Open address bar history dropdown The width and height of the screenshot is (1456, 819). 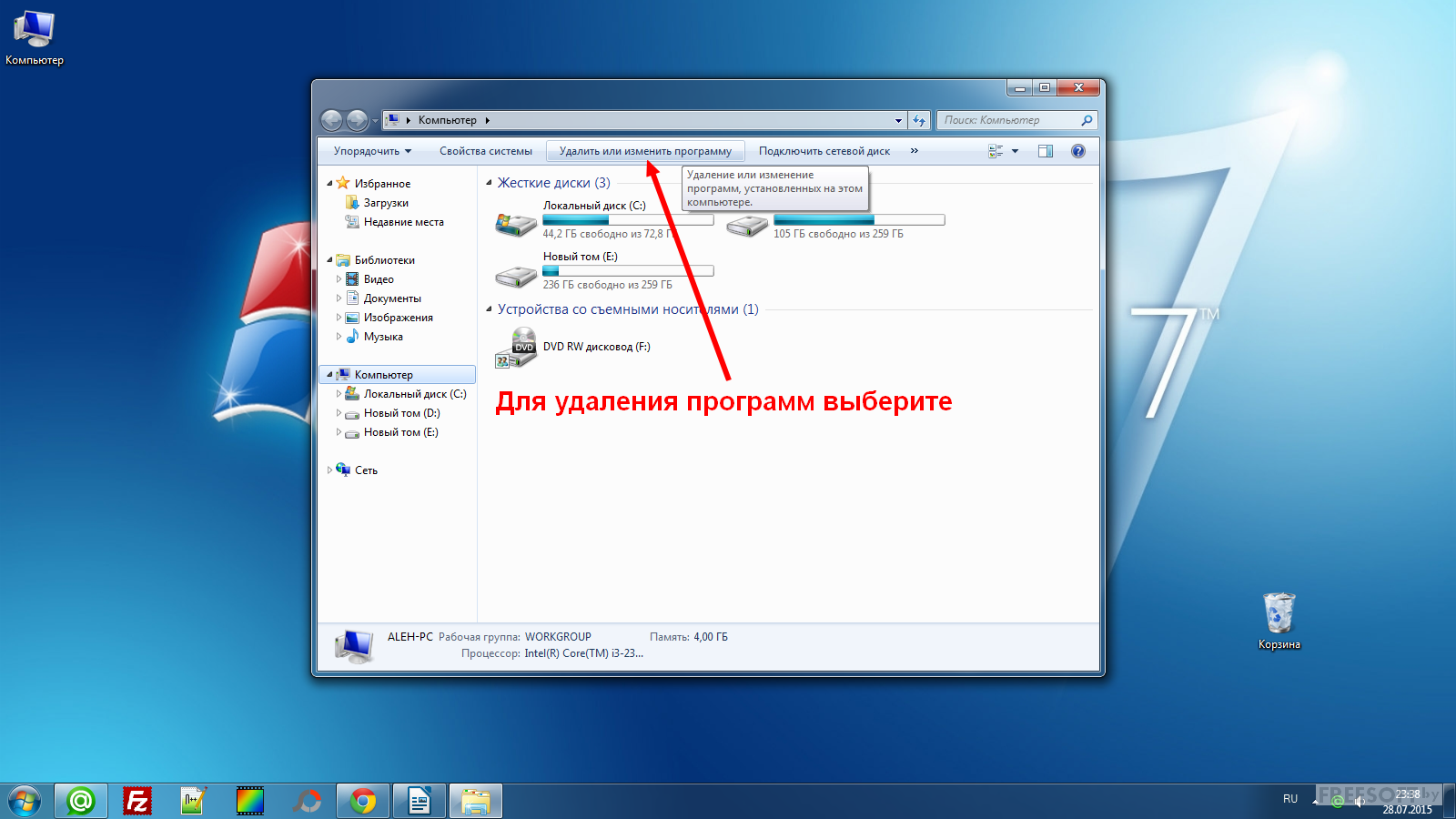tap(898, 120)
